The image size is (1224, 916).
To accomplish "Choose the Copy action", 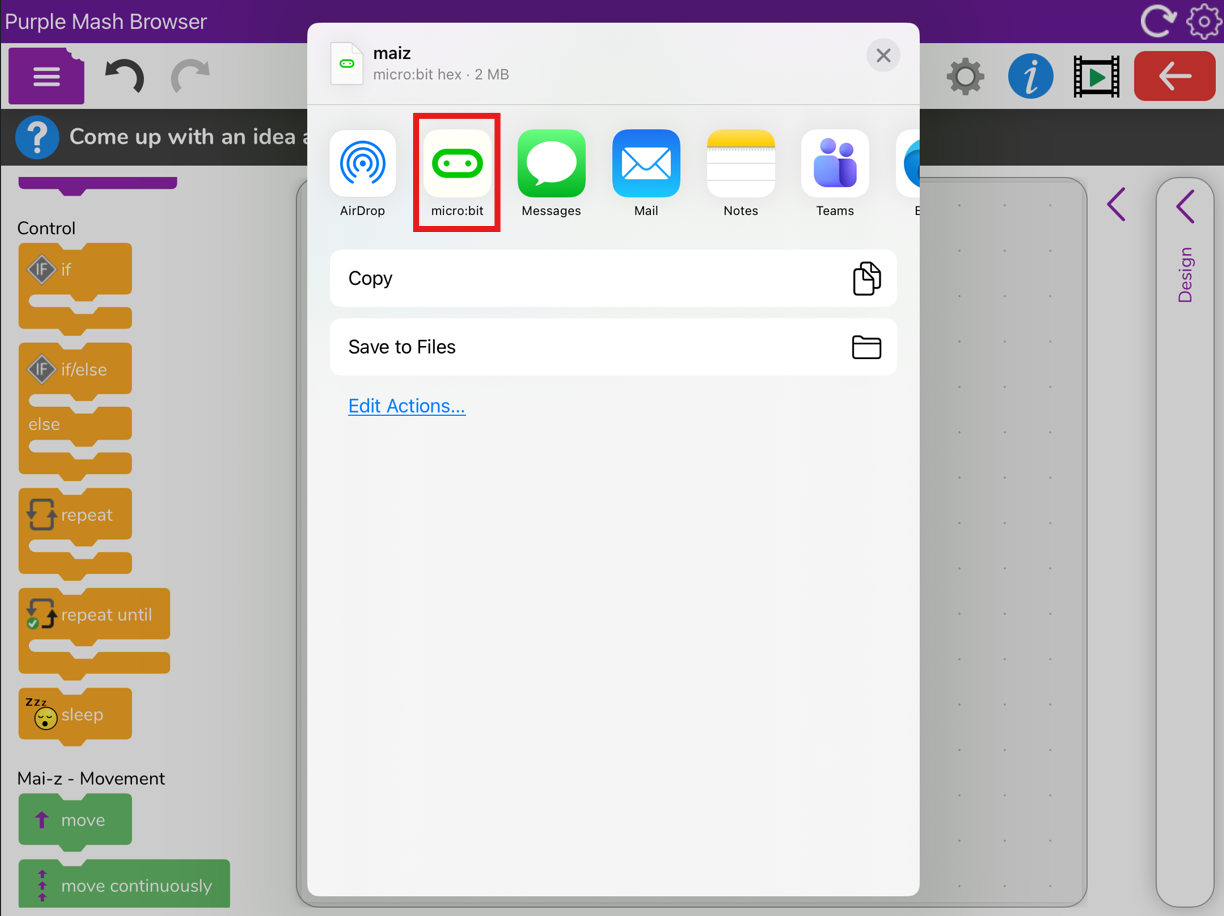I will coord(613,278).
